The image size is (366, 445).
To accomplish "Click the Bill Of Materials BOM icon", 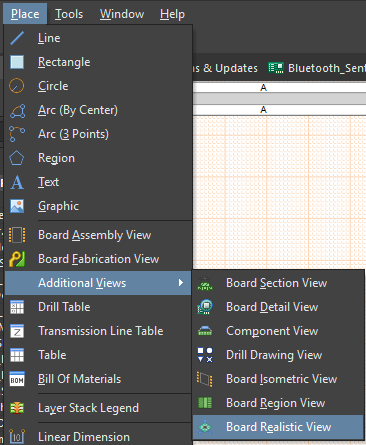I will point(17,379).
